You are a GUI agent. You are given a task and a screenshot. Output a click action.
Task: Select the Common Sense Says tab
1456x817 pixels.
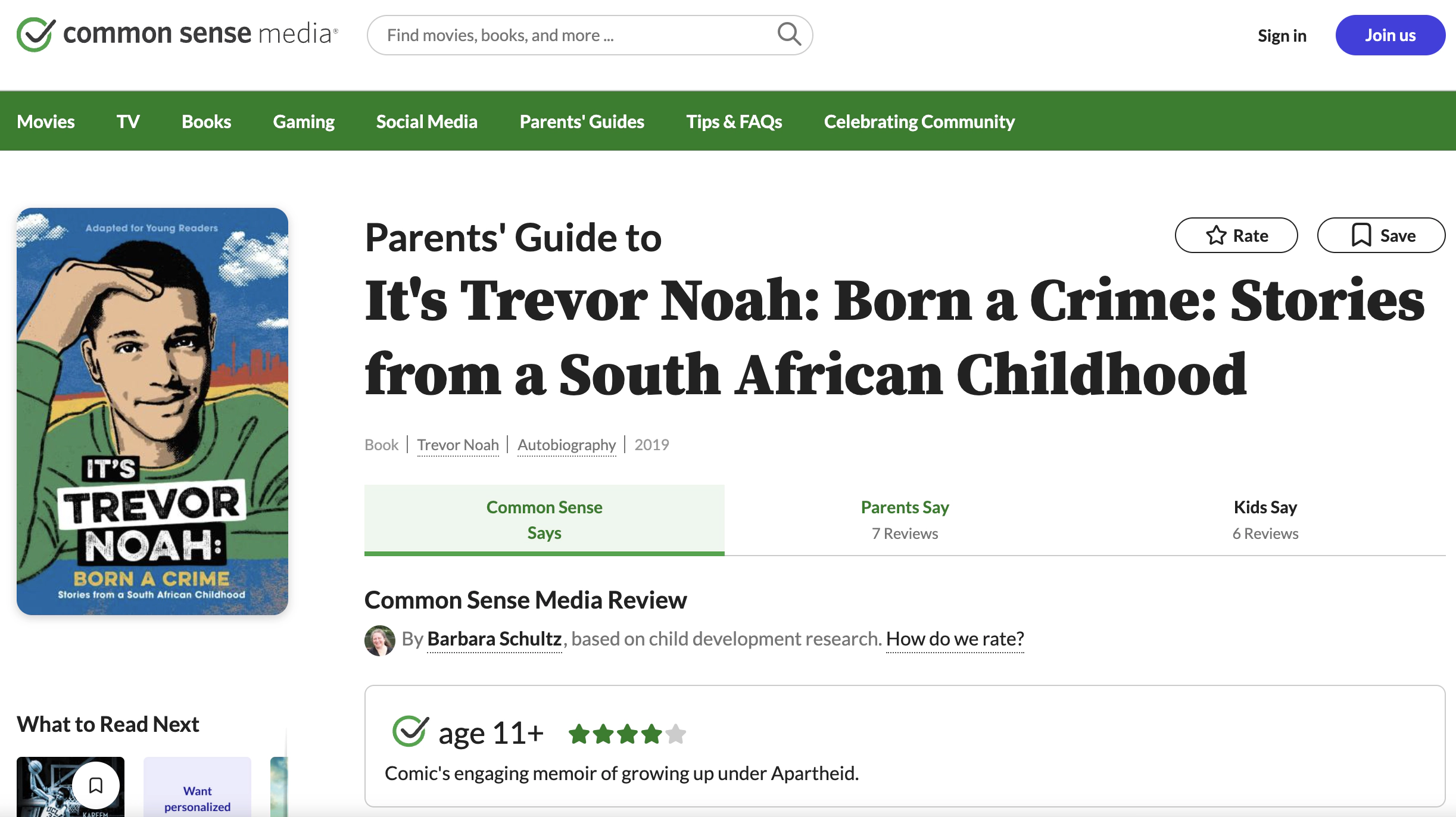pyautogui.click(x=544, y=519)
